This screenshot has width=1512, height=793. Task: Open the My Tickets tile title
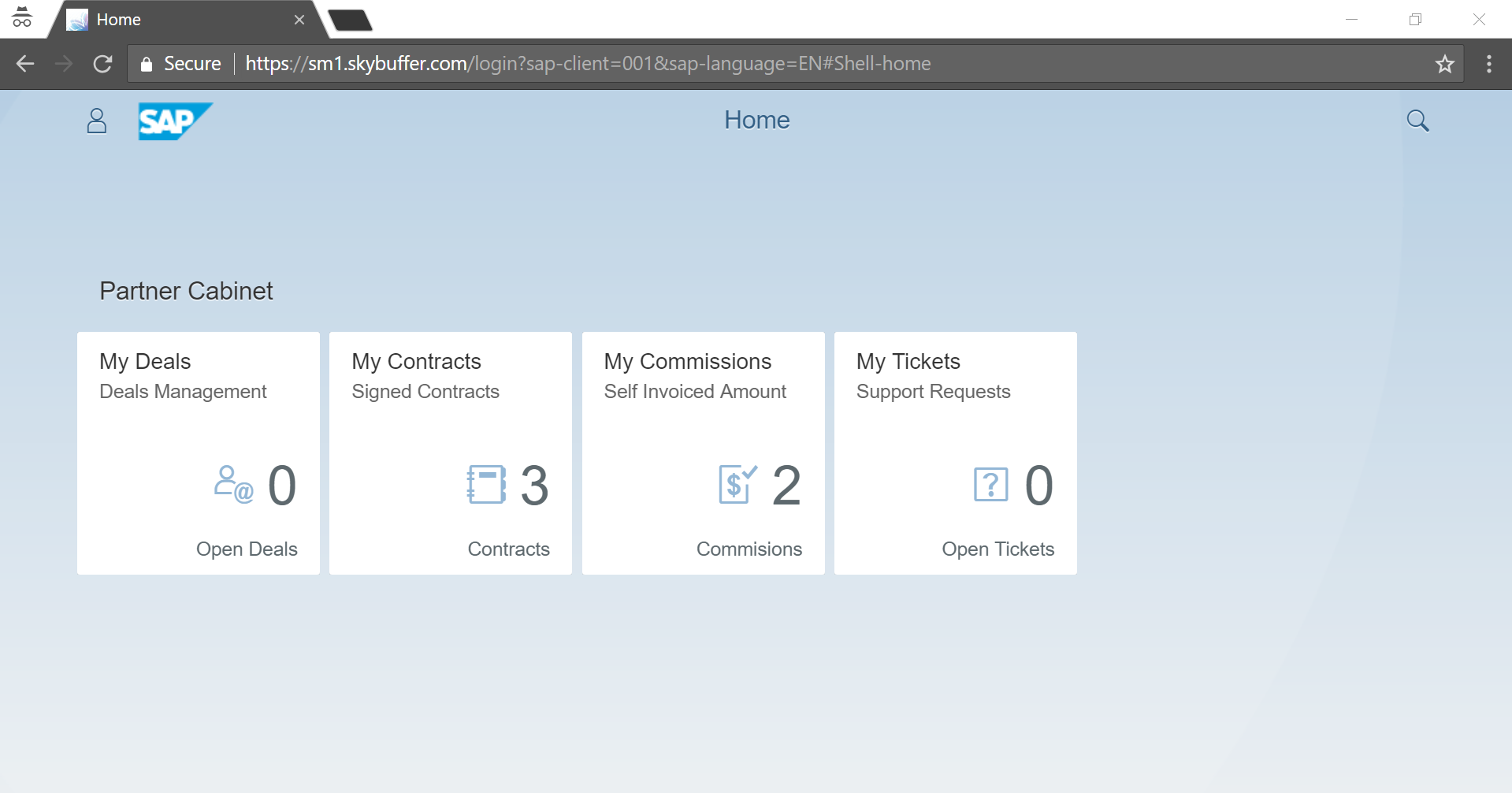(908, 361)
